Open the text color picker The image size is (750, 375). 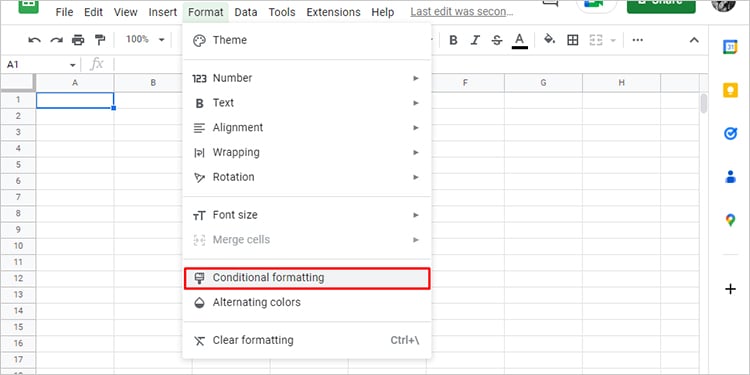point(520,40)
